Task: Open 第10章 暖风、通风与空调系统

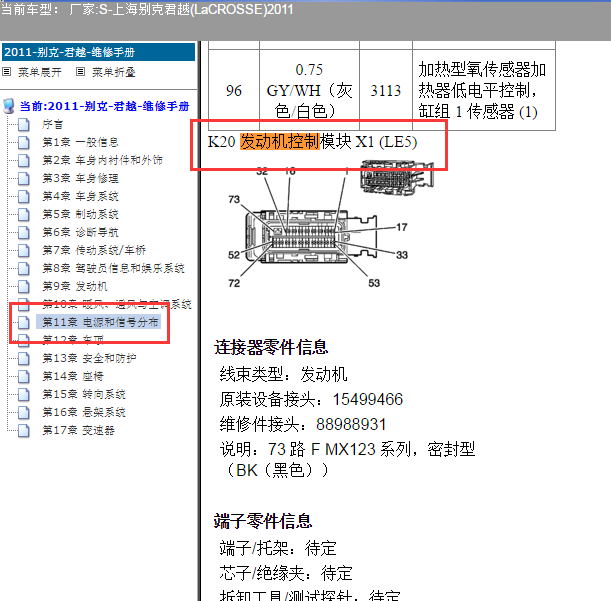Action: pos(117,304)
